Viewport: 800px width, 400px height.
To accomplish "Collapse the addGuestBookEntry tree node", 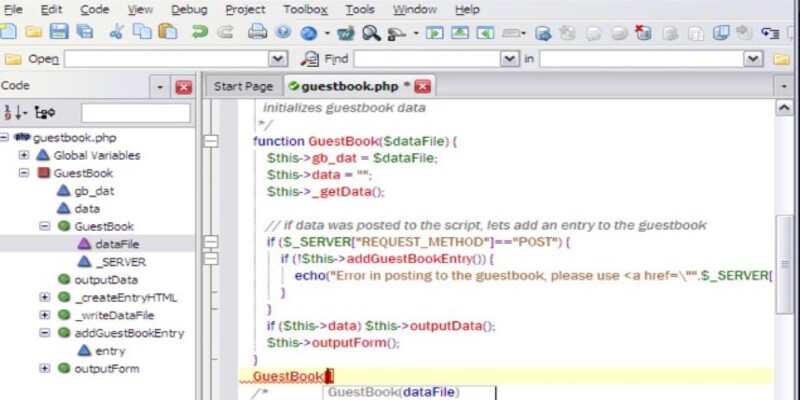I will tap(45, 333).
